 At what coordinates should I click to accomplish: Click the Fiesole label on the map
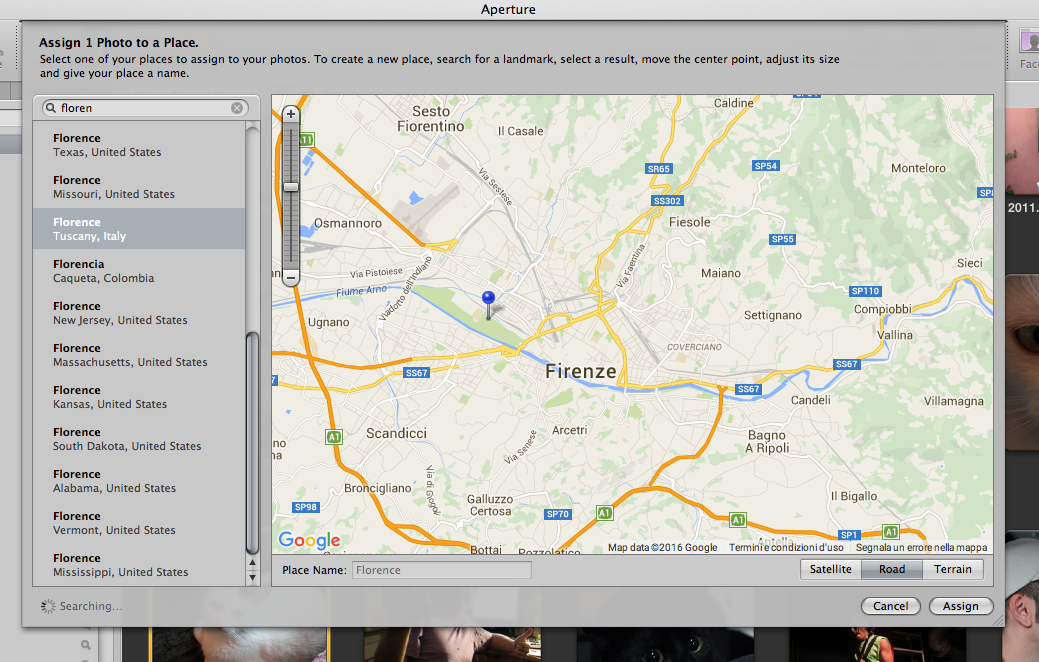(x=689, y=222)
